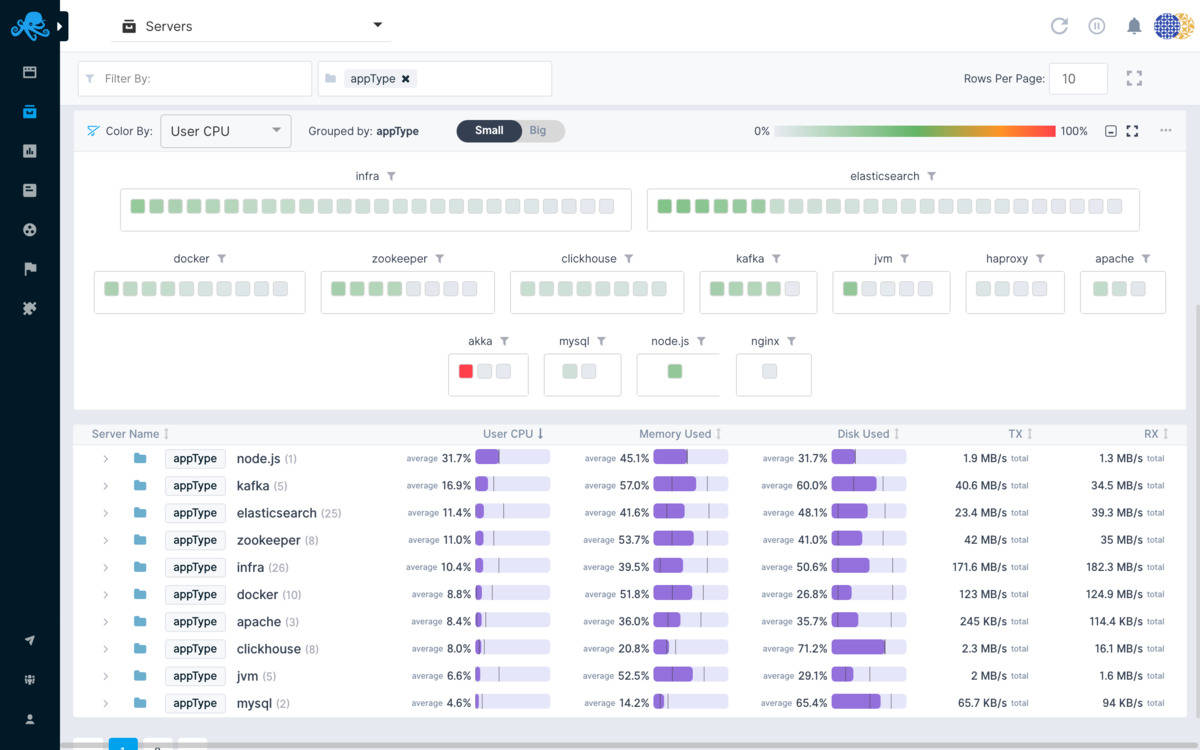This screenshot has width=1200, height=750.
Task: Open the more options ellipsis menu
Action: [x=1165, y=130]
